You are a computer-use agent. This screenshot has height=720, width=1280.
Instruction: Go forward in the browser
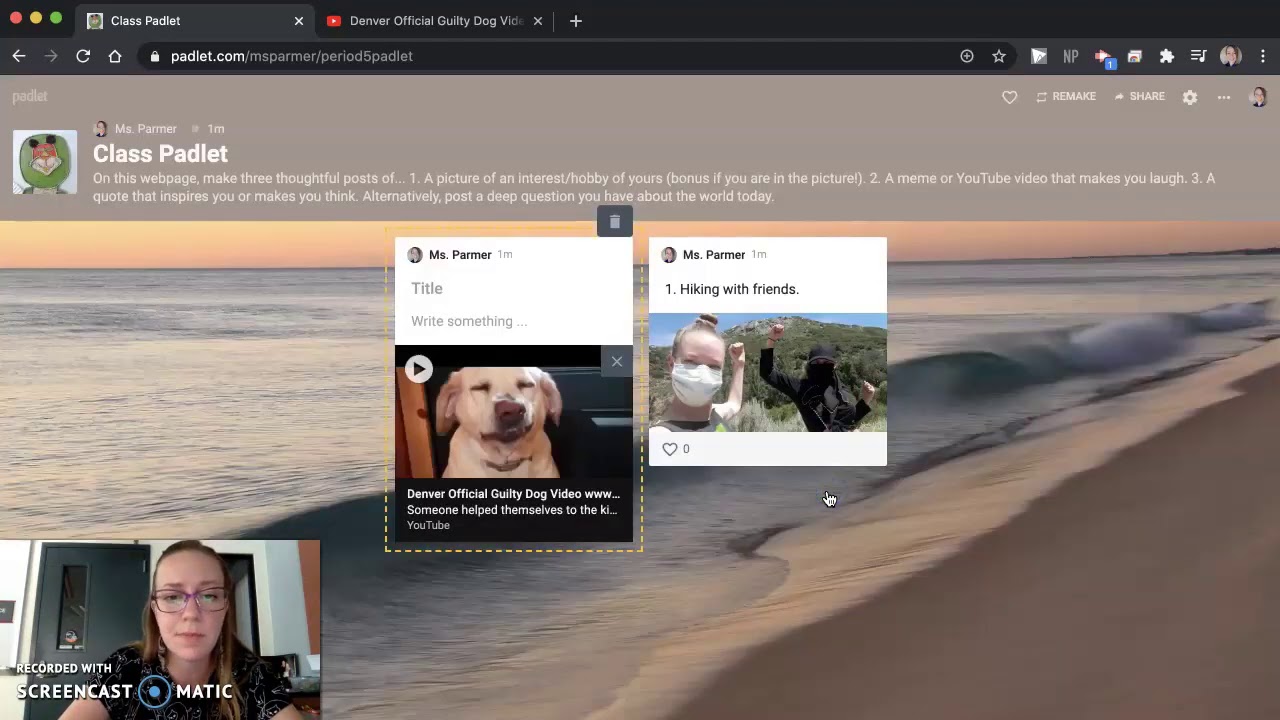click(x=51, y=57)
